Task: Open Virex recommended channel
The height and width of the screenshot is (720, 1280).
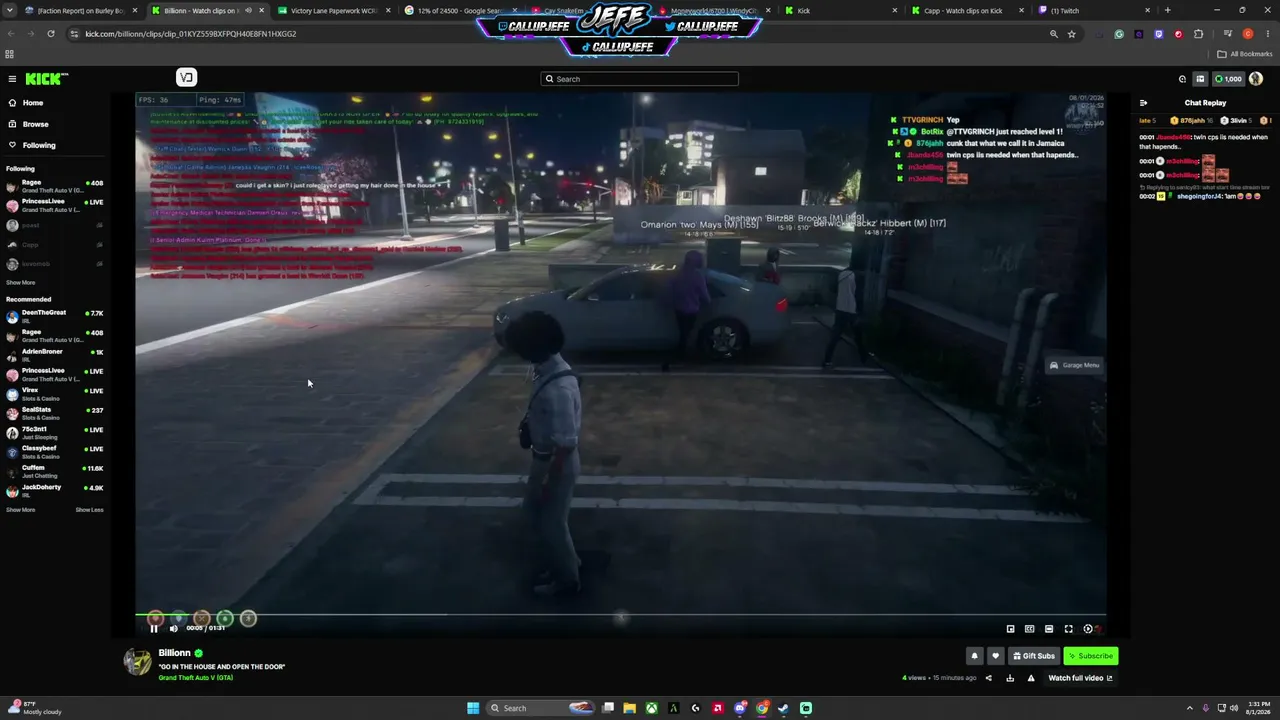Action: [55, 394]
